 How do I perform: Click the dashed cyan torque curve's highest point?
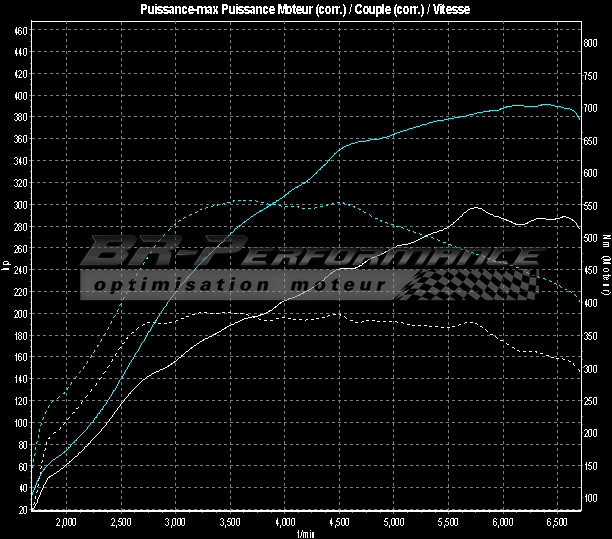[240, 201]
